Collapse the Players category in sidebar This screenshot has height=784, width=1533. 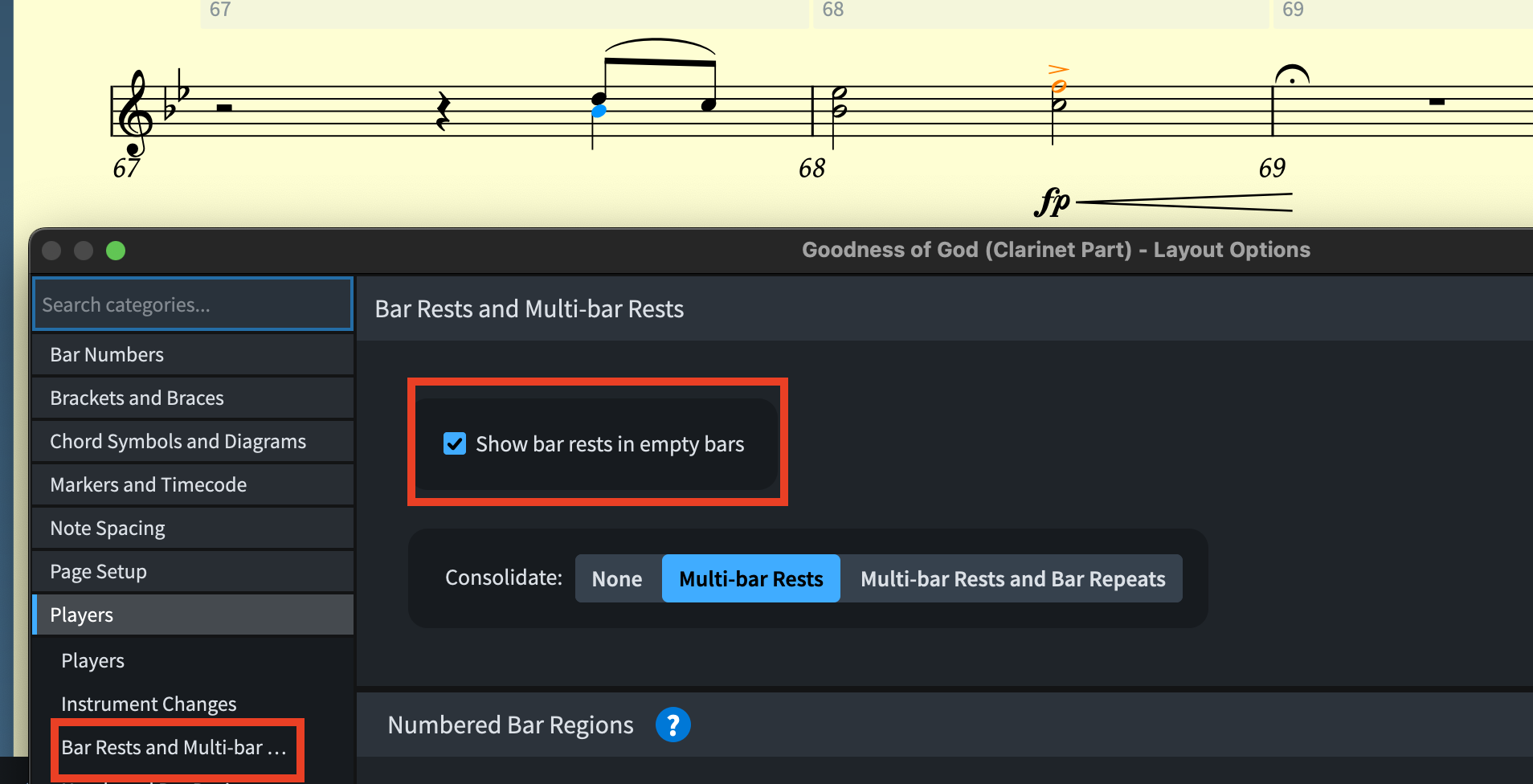(193, 615)
